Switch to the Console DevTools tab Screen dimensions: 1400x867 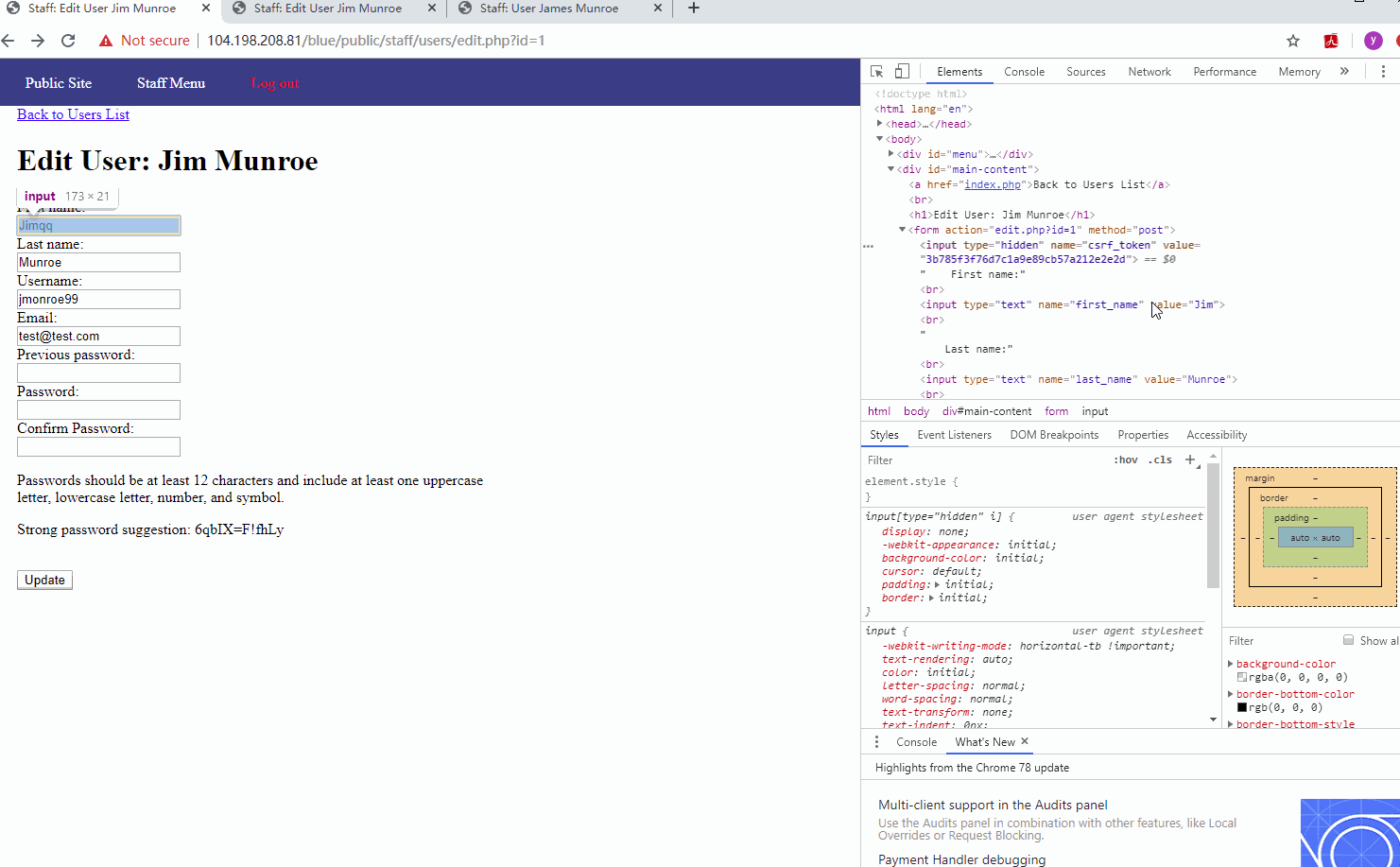pos(1024,72)
